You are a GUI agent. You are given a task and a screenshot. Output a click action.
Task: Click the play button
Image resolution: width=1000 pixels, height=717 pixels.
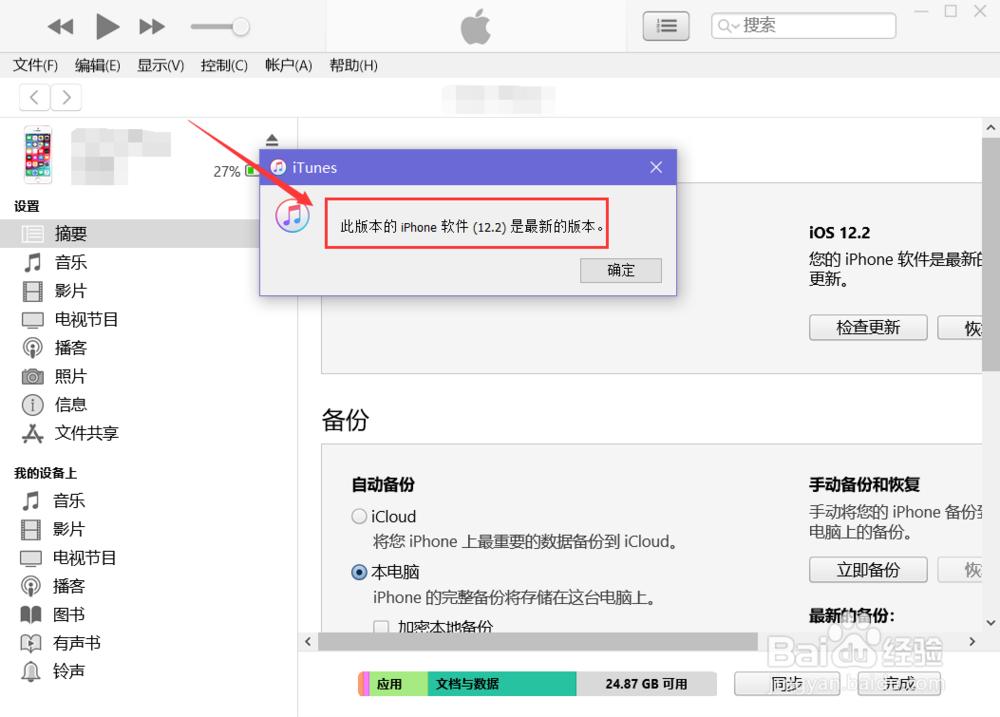tap(107, 27)
